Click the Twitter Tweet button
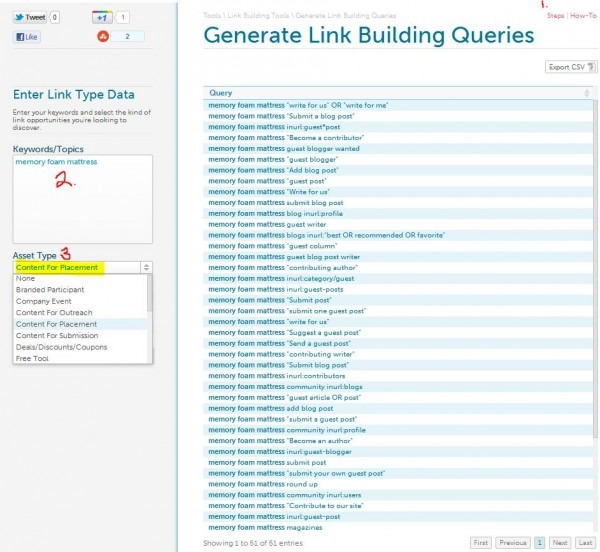The image size is (600, 552). click(x=30, y=17)
